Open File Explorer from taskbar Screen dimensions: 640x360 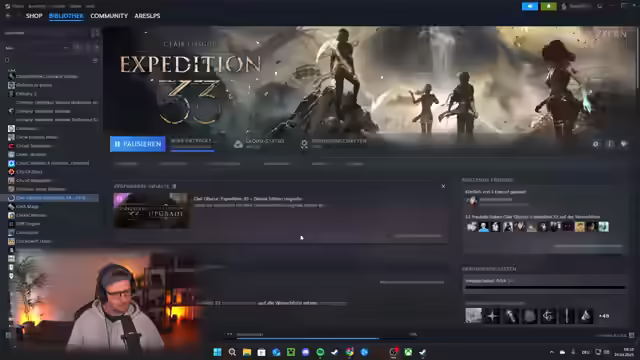247,352
